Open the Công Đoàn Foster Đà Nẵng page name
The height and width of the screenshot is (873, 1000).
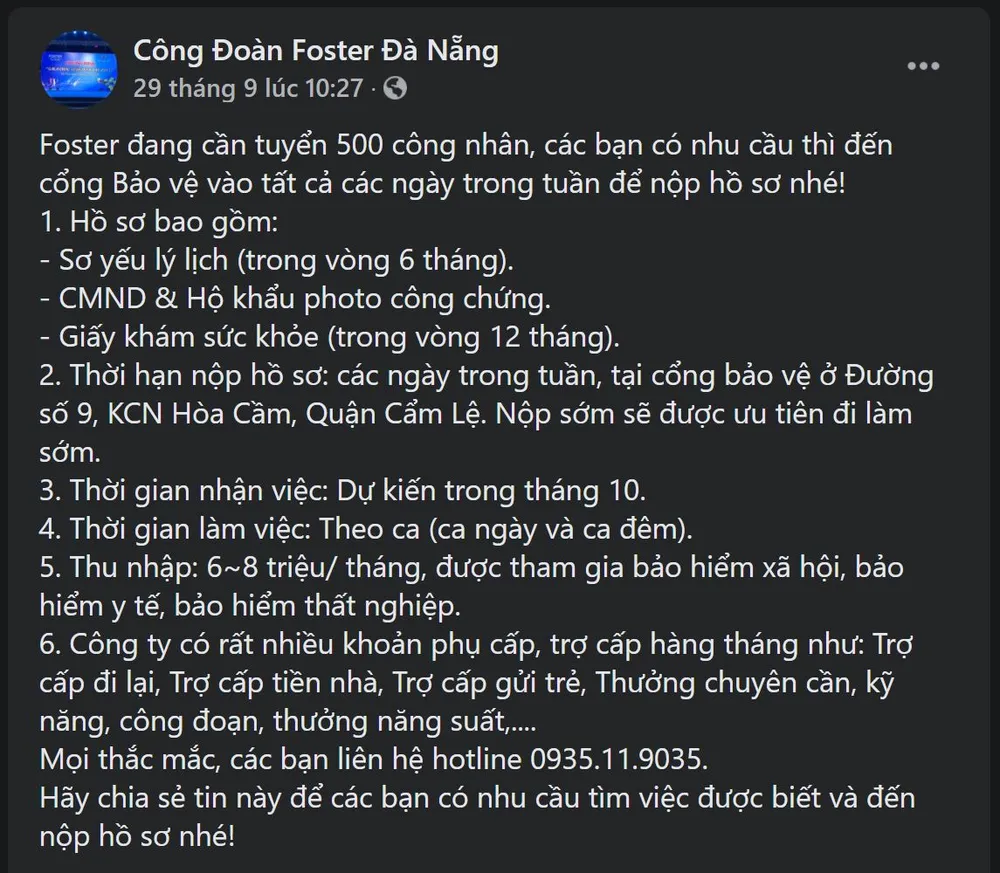tap(316, 50)
